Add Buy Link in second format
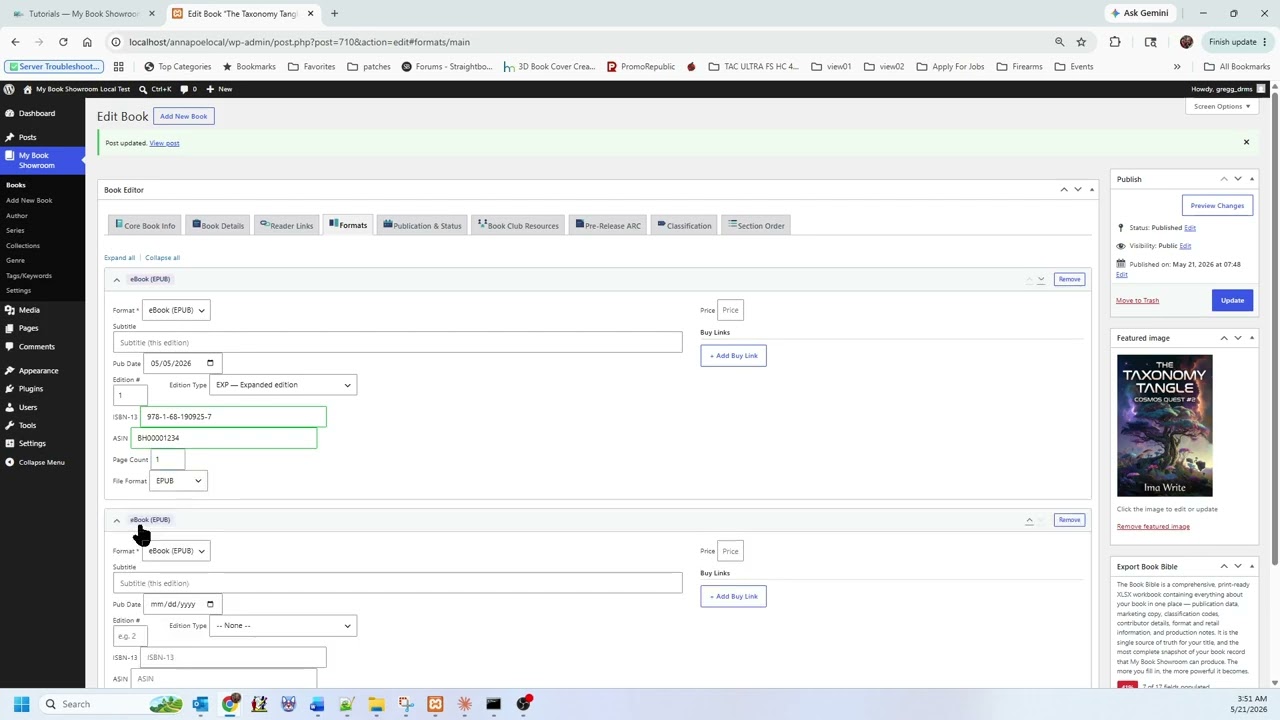Viewport: 1280px width, 720px height. (x=733, y=597)
